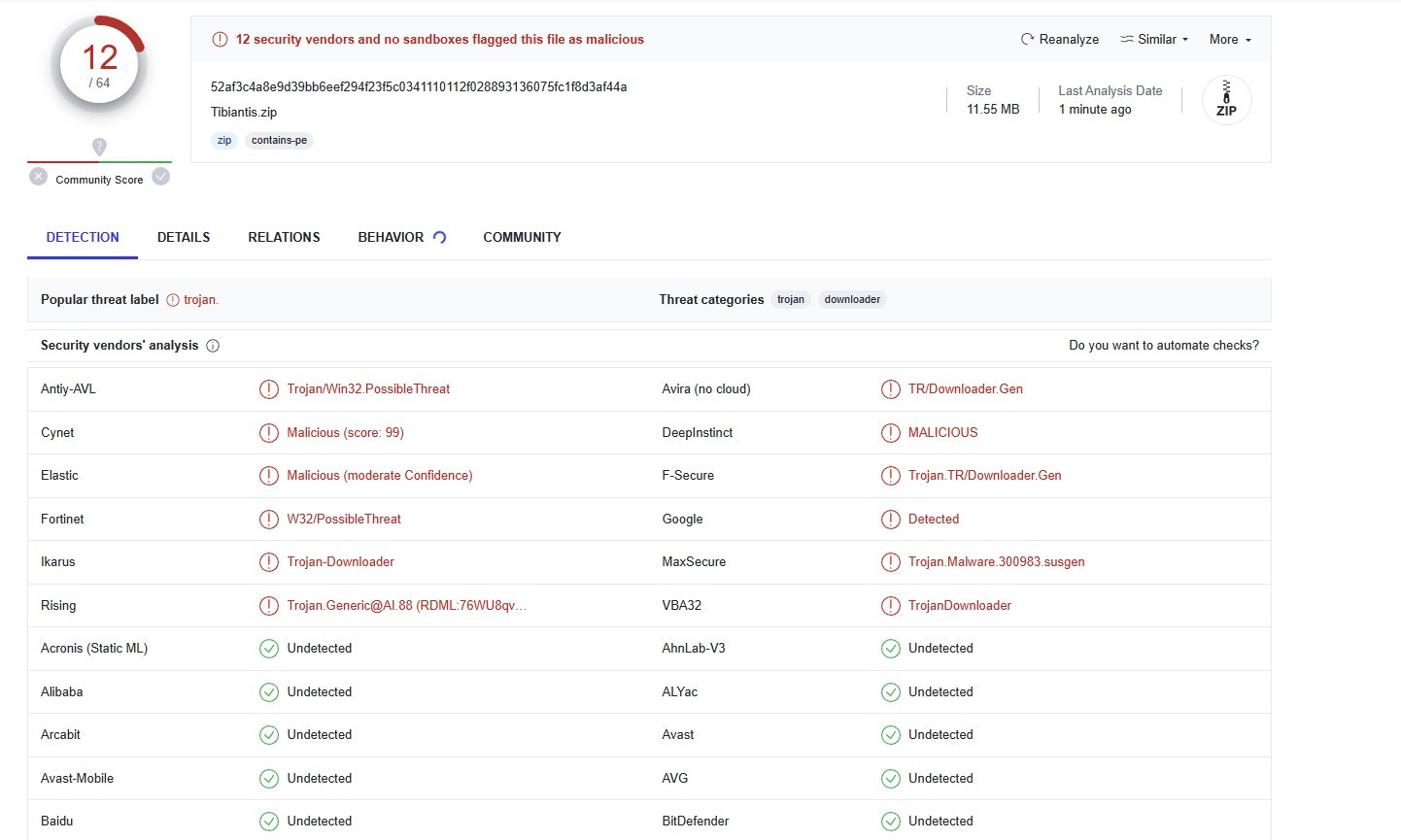Click the Reanalyze refresh icon
The height and width of the screenshot is (840, 1401).
pos(1027,39)
